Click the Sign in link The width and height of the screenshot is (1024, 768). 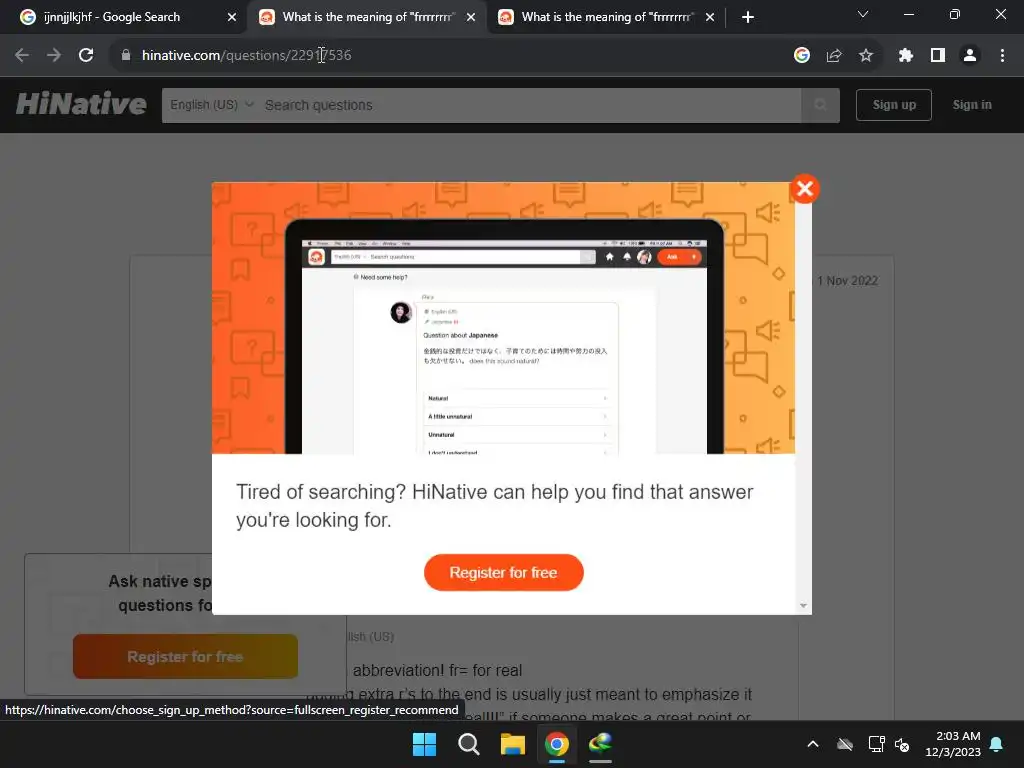coord(972,104)
